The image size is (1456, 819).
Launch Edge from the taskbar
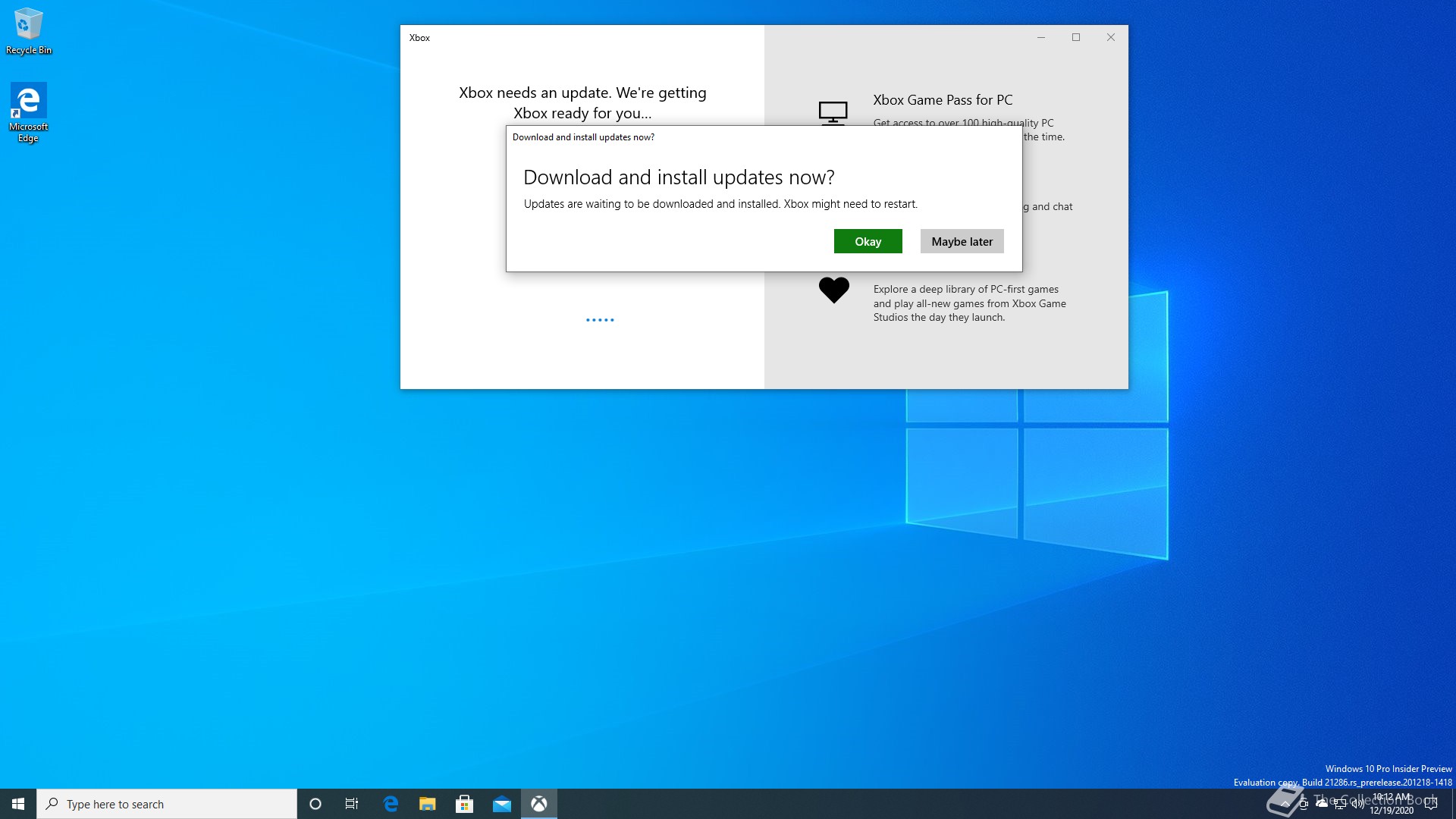click(x=391, y=804)
